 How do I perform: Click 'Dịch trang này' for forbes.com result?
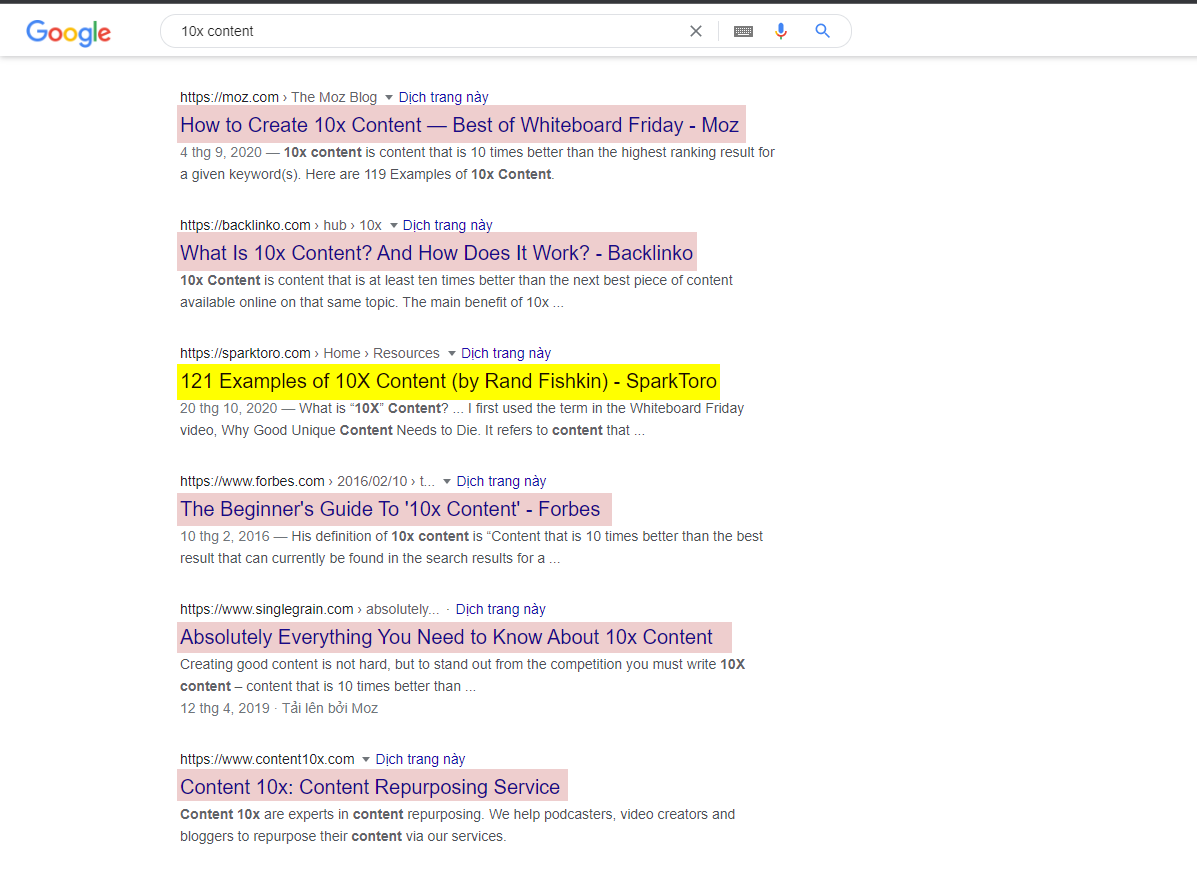point(501,482)
